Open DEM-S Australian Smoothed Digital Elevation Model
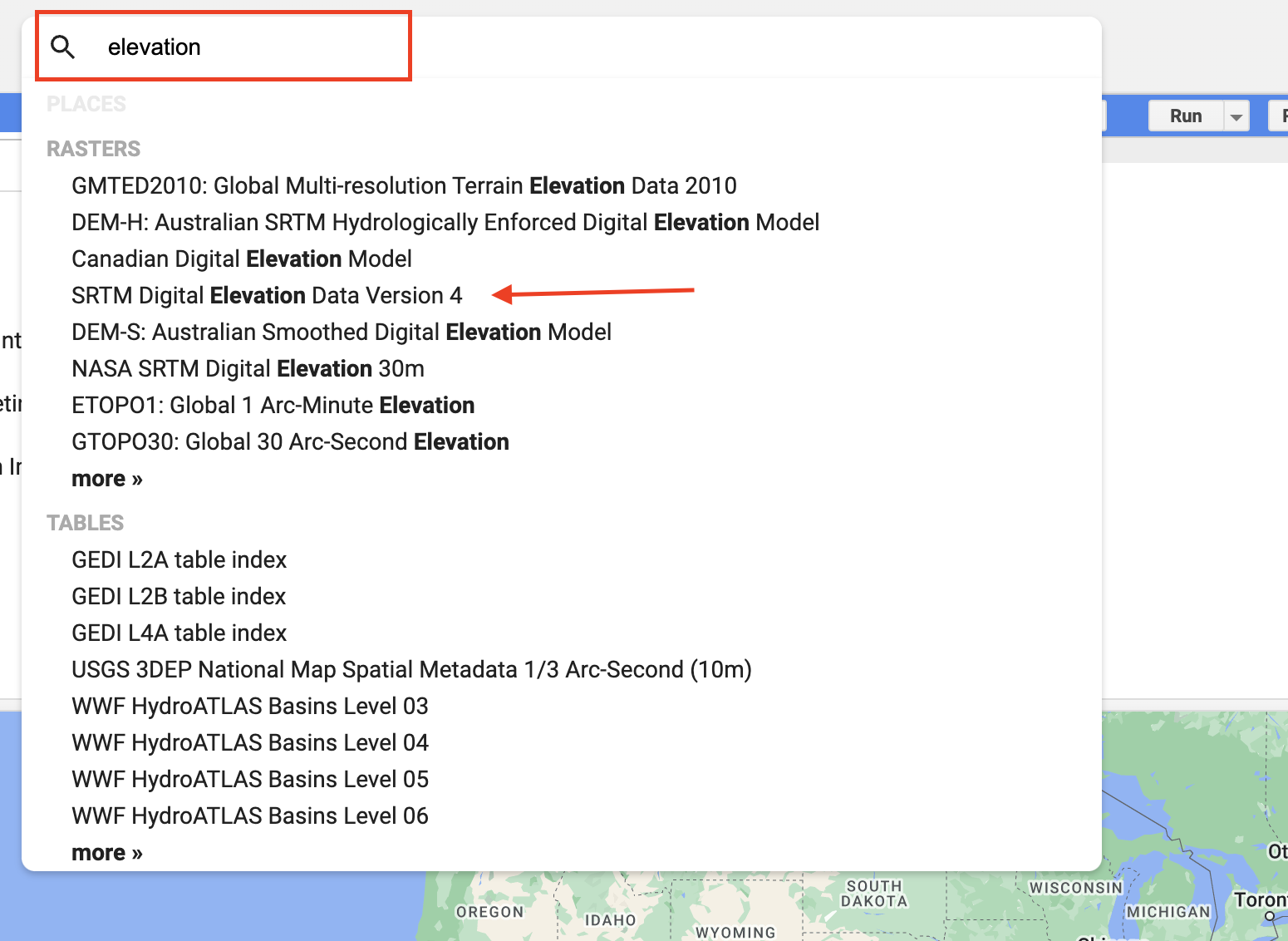Image resolution: width=1288 pixels, height=941 pixels. (341, 332)
